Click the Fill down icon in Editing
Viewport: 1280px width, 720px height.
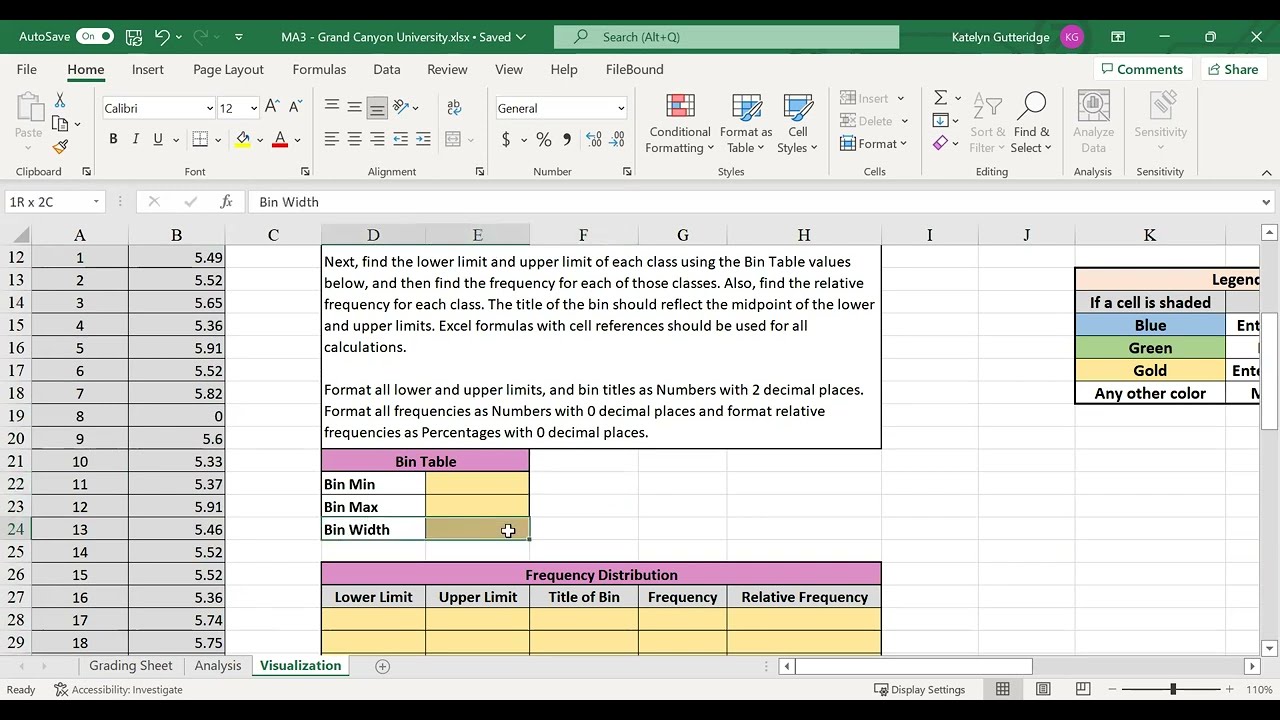[940, 121]
